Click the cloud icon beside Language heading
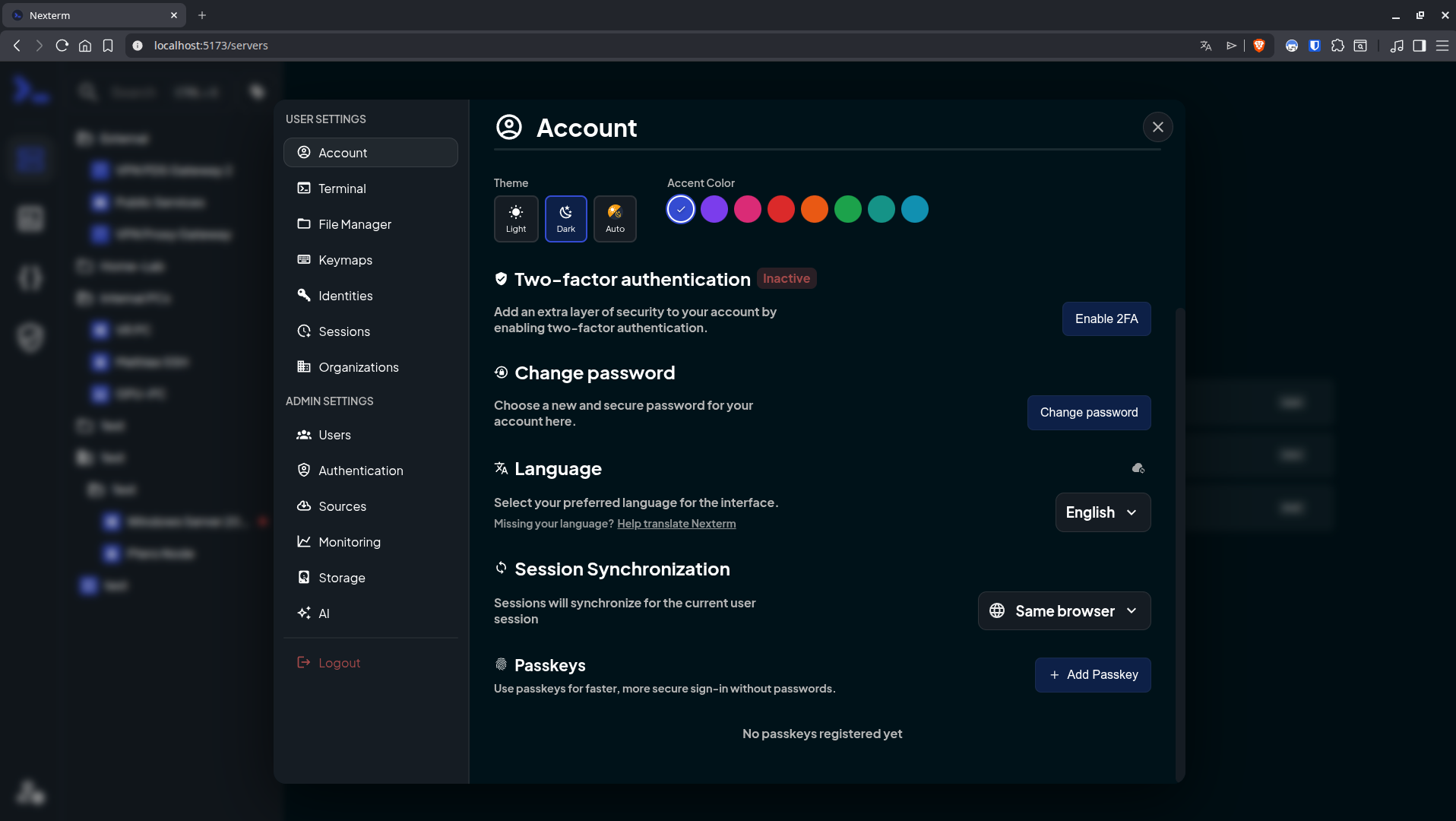 pos(1138,468)
